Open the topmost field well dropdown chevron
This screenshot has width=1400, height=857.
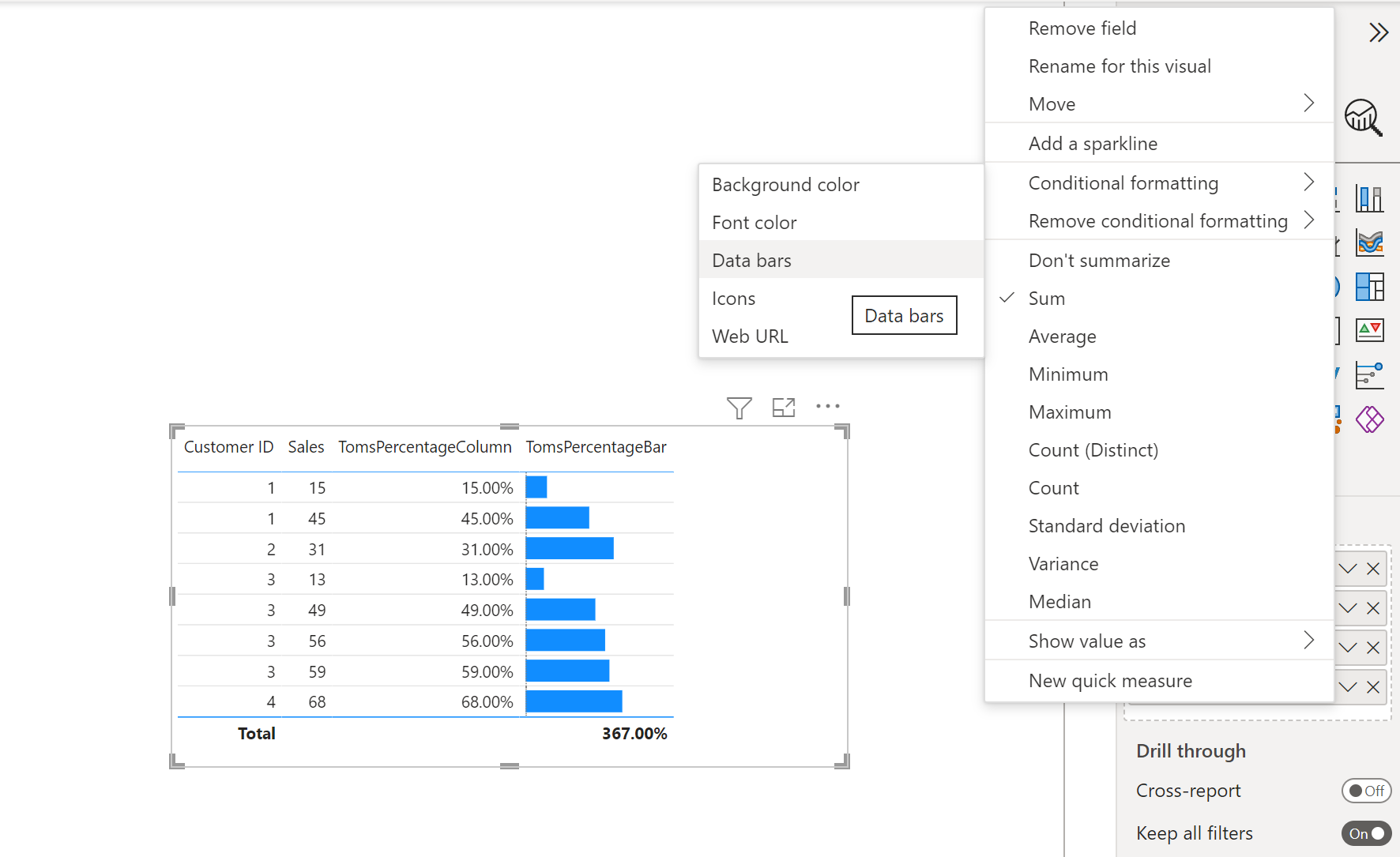pyautogui.click(x=1348, y=569)
